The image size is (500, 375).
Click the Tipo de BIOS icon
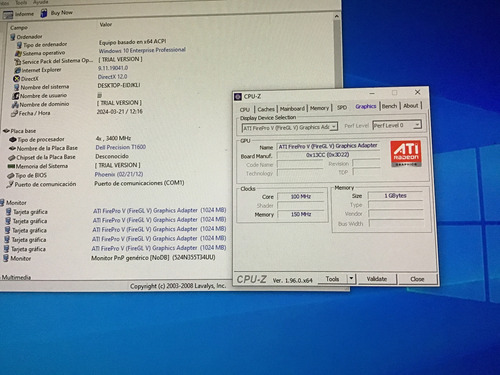(10, 175)
